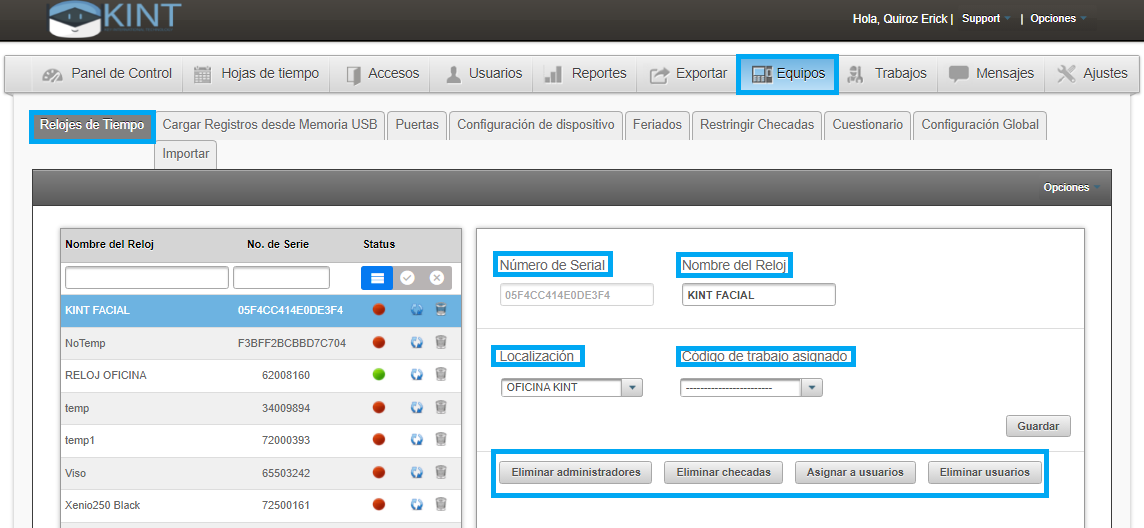This screenshot has width=1144, height=528.
Task: Delete RELOJ OFICINA using the trash icon
Action: click(441, 375)
